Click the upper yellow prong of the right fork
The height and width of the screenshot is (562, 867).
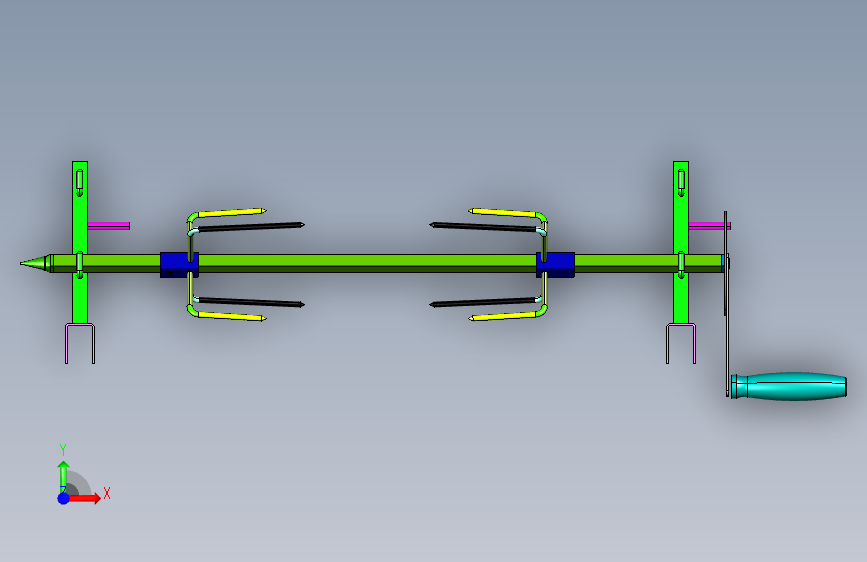[502, 212]
